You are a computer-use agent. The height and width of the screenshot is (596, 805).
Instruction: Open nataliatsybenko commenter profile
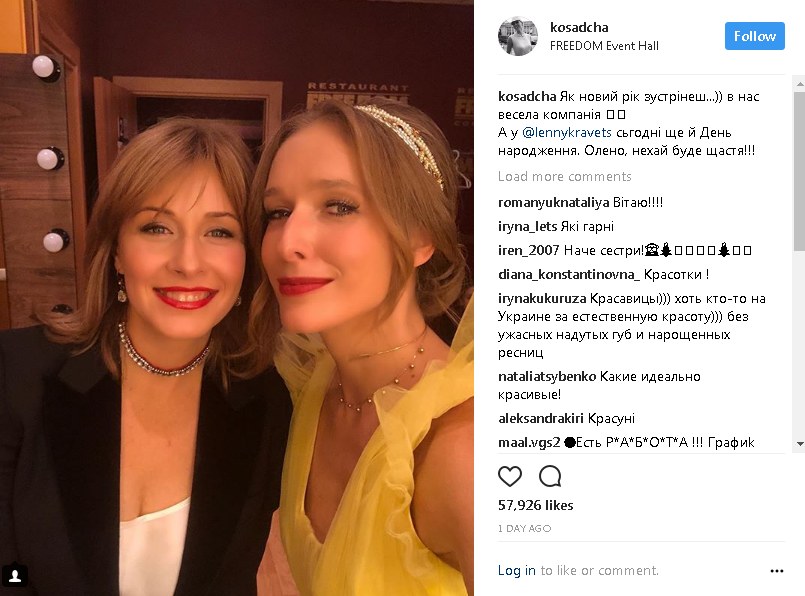(x=547, y=377)
